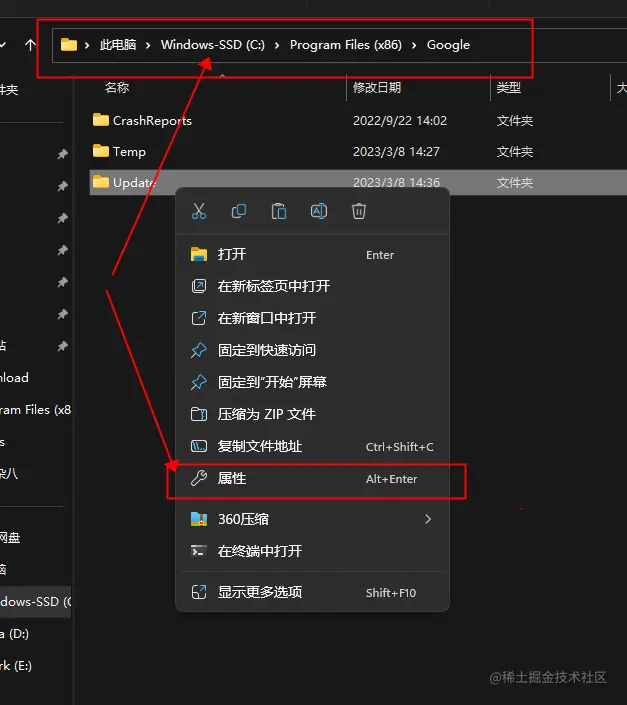Screen dimensions: 627x705
Task: Click 此电脑 in the address path
Action: click(118, 45)
